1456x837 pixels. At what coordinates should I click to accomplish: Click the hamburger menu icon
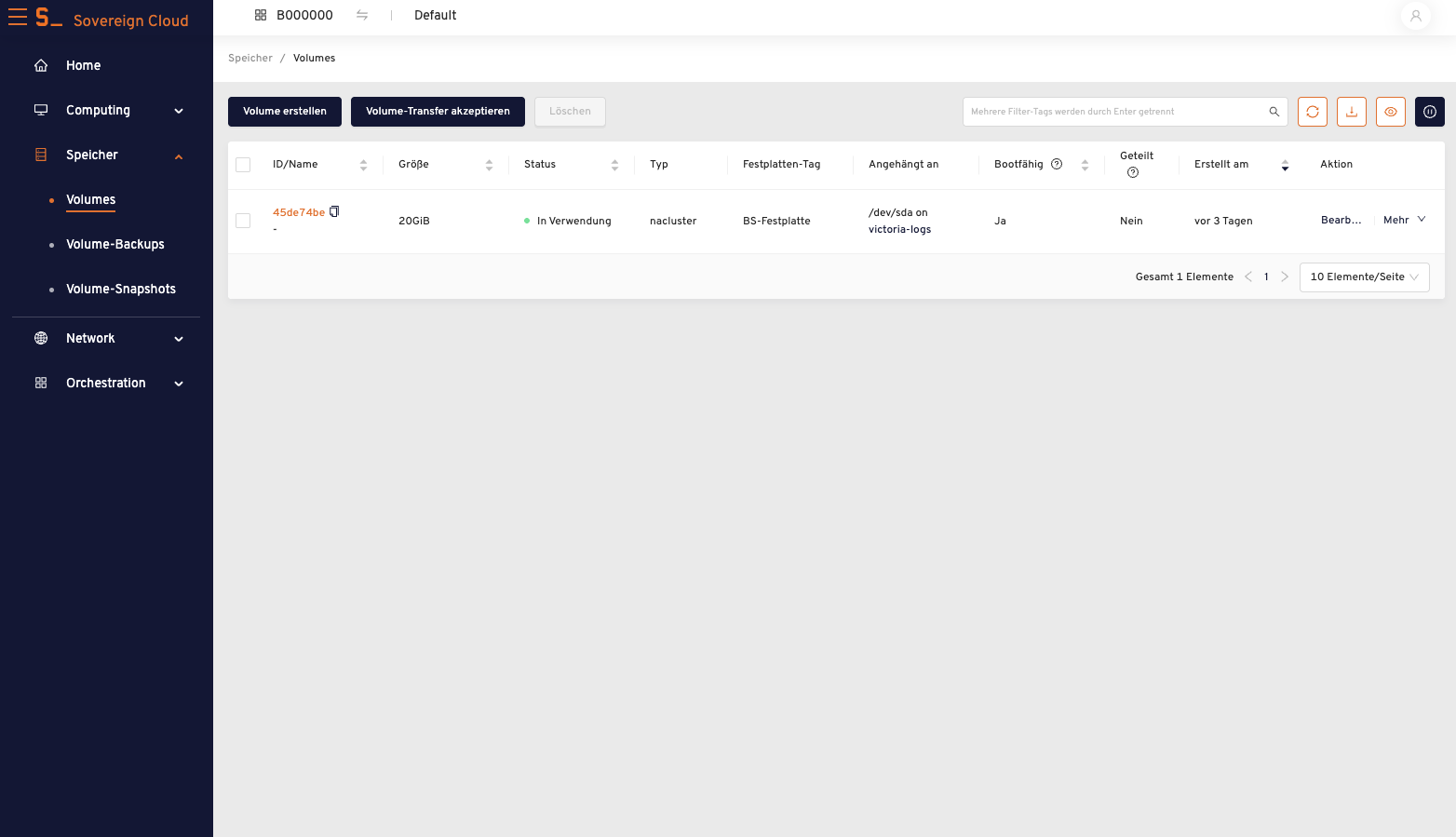[18, 18]
